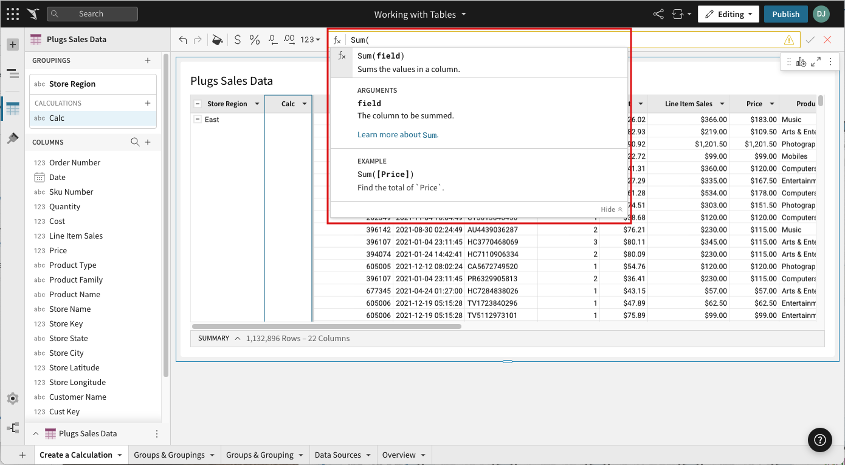Hide the formula help panel

[x=611, y=209]
